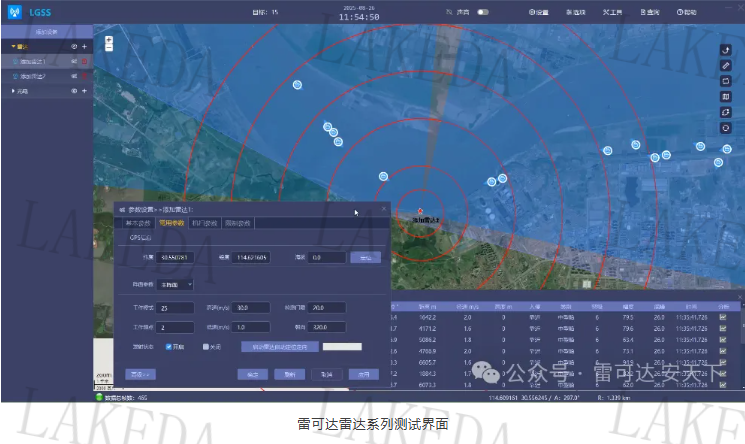Click the red radar station marker on map
The width and height of the screenshot is (745, 444).
[420, 211]
